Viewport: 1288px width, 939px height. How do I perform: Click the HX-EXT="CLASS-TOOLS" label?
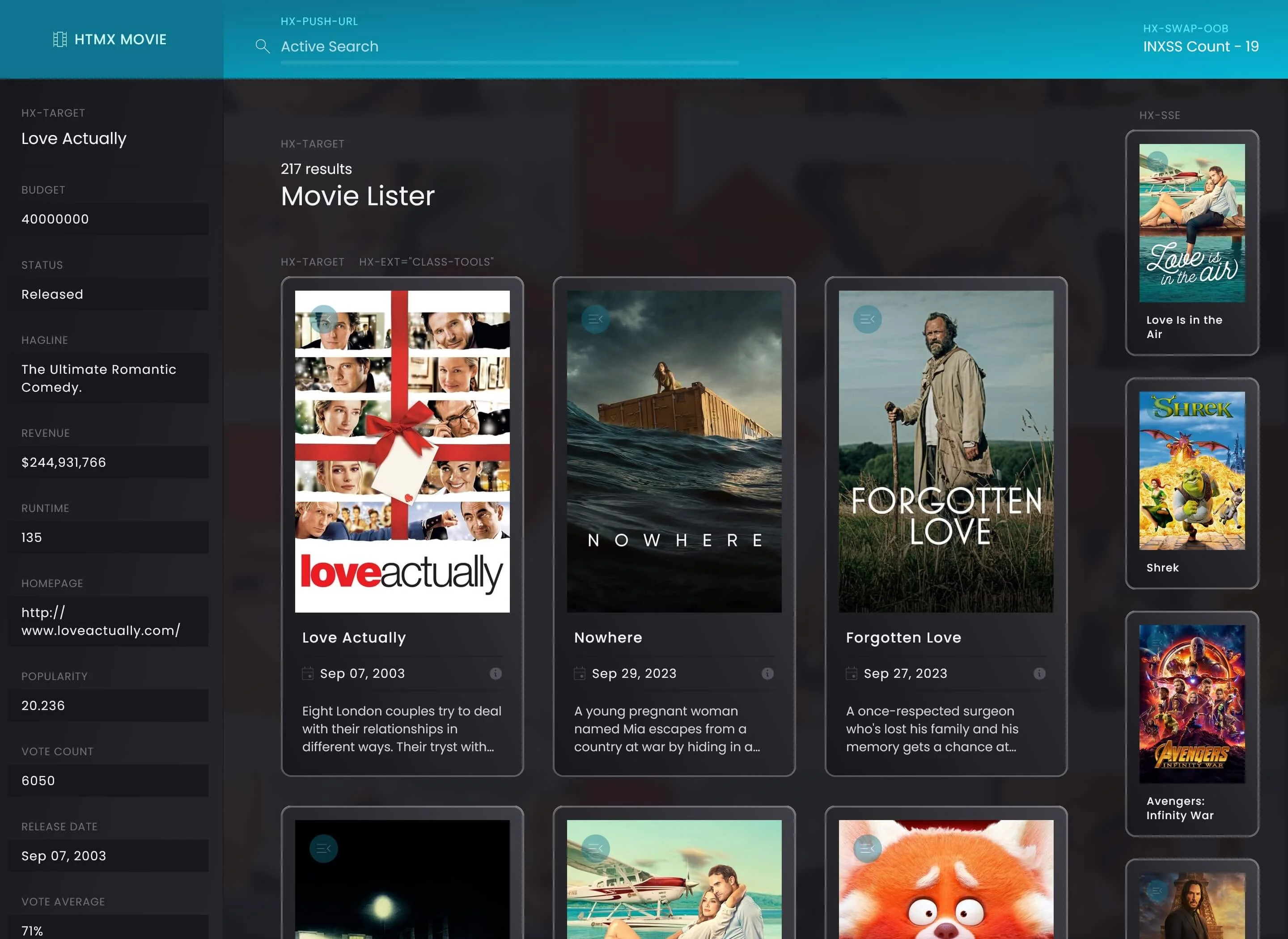(x=426, y=262)
